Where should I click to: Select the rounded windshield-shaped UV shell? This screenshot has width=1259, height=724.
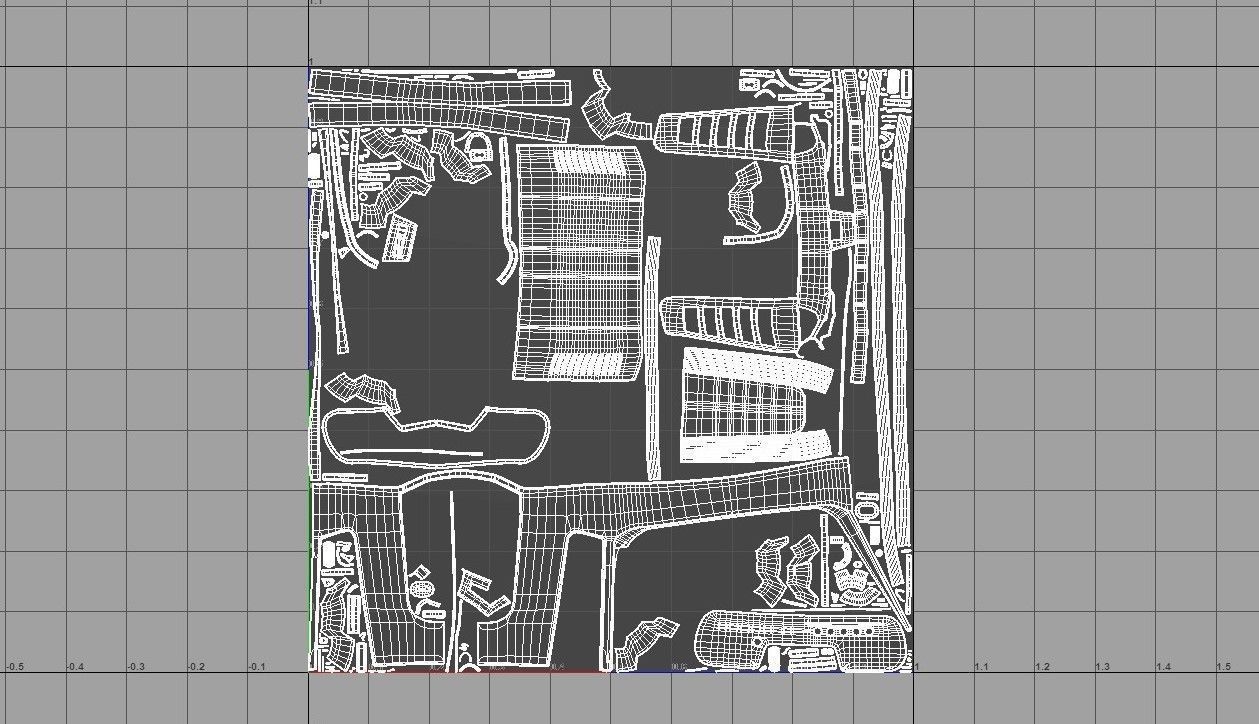800,639
